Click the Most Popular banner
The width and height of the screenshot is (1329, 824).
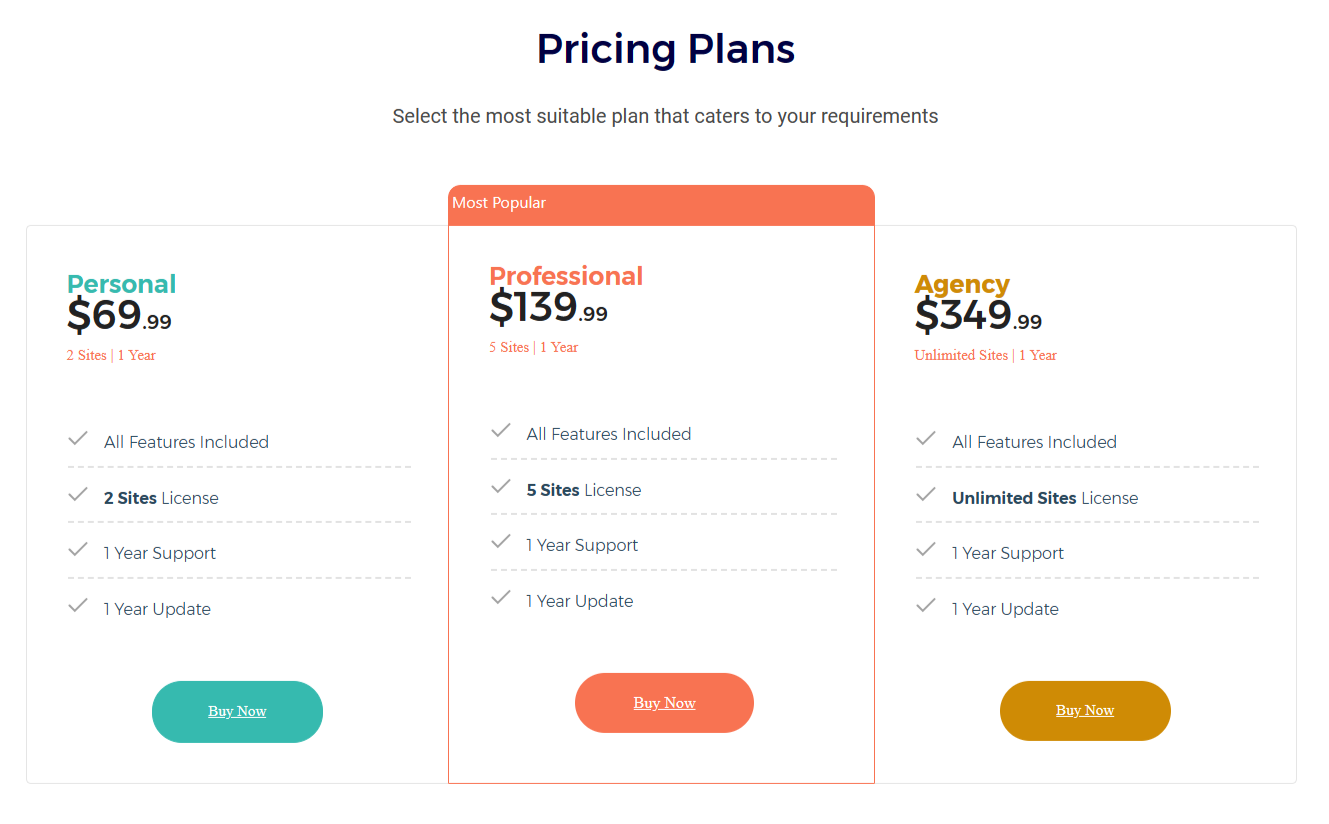tap(661, 204)
